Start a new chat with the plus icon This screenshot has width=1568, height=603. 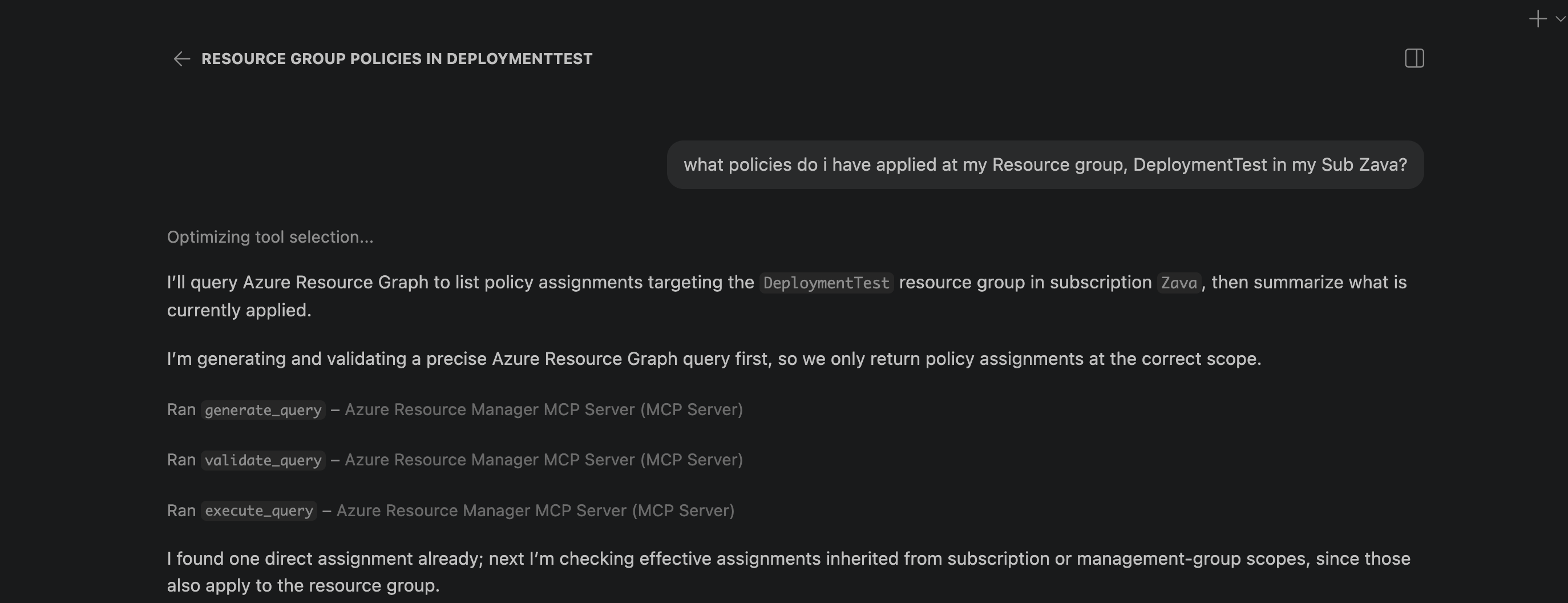click(1538, 19)
